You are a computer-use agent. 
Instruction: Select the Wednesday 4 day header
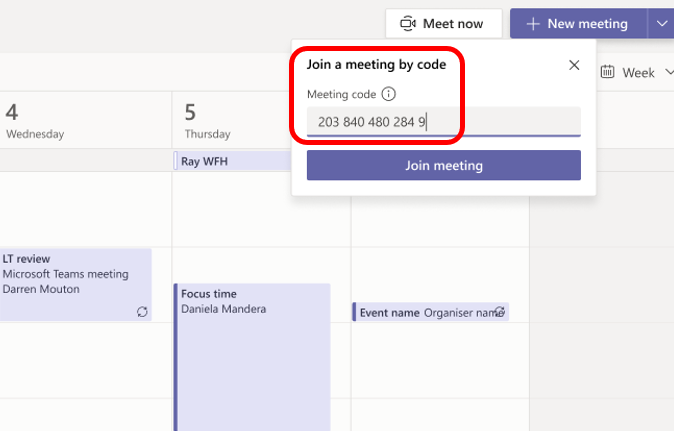click(x=35, y=120)
